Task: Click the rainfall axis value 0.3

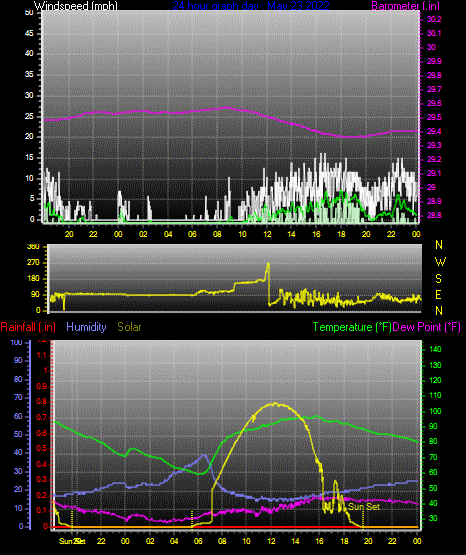Action: 42,480
